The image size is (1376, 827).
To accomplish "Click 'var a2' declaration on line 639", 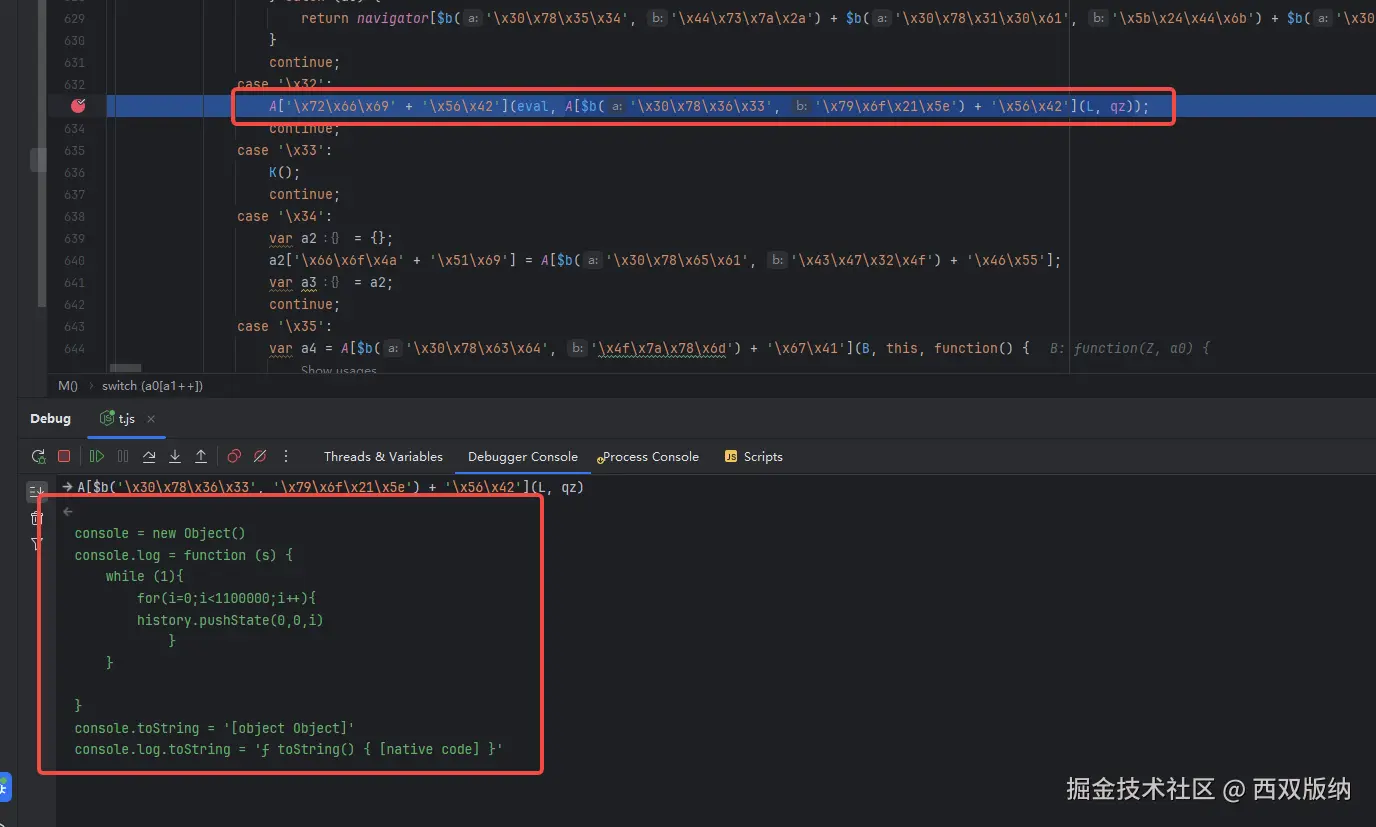I will point(293,238).
